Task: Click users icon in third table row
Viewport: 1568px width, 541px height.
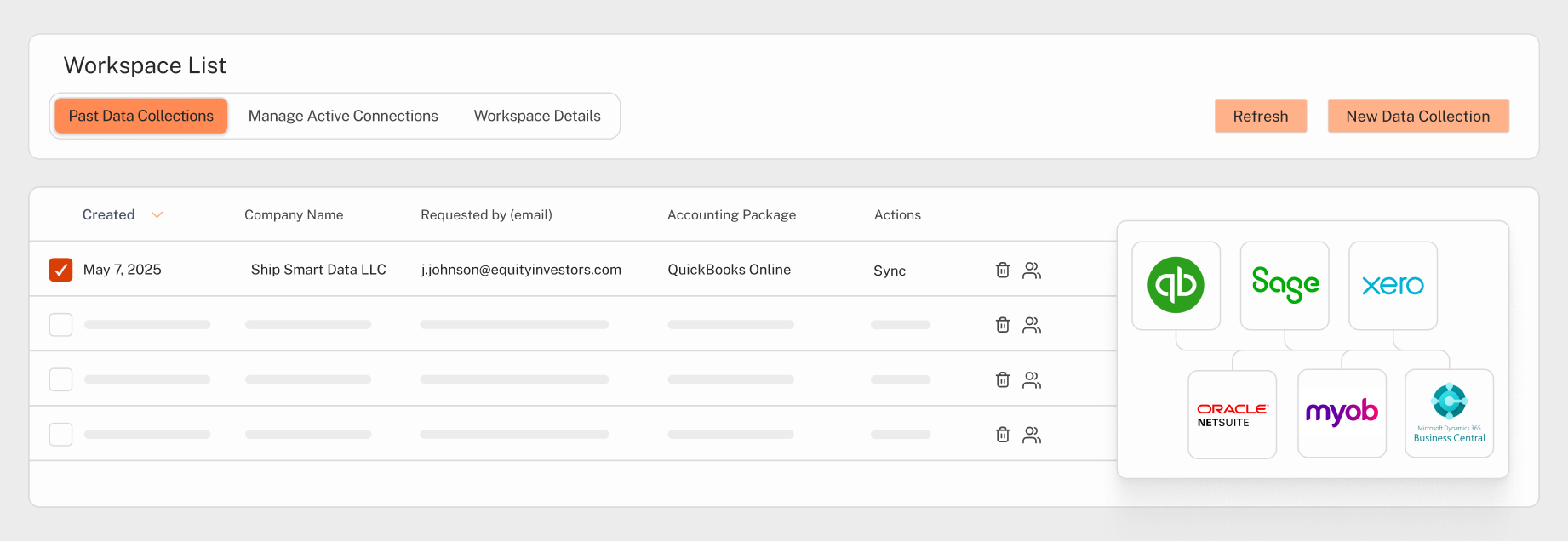Action: tap(1032, 379)
